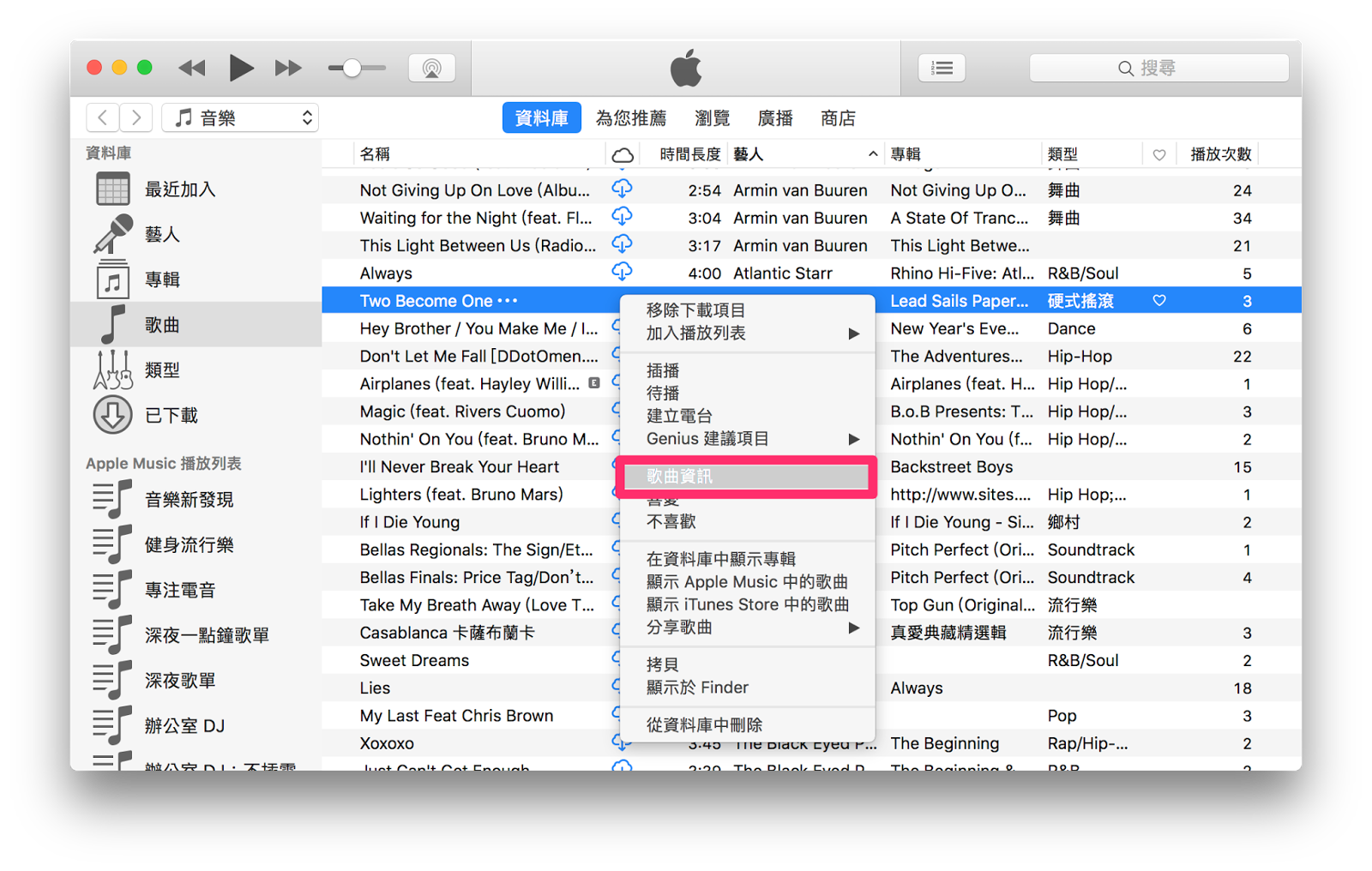Download Always from iCloud
The height and width of the screenshot is (871, 1372).
tap(623, 272)
